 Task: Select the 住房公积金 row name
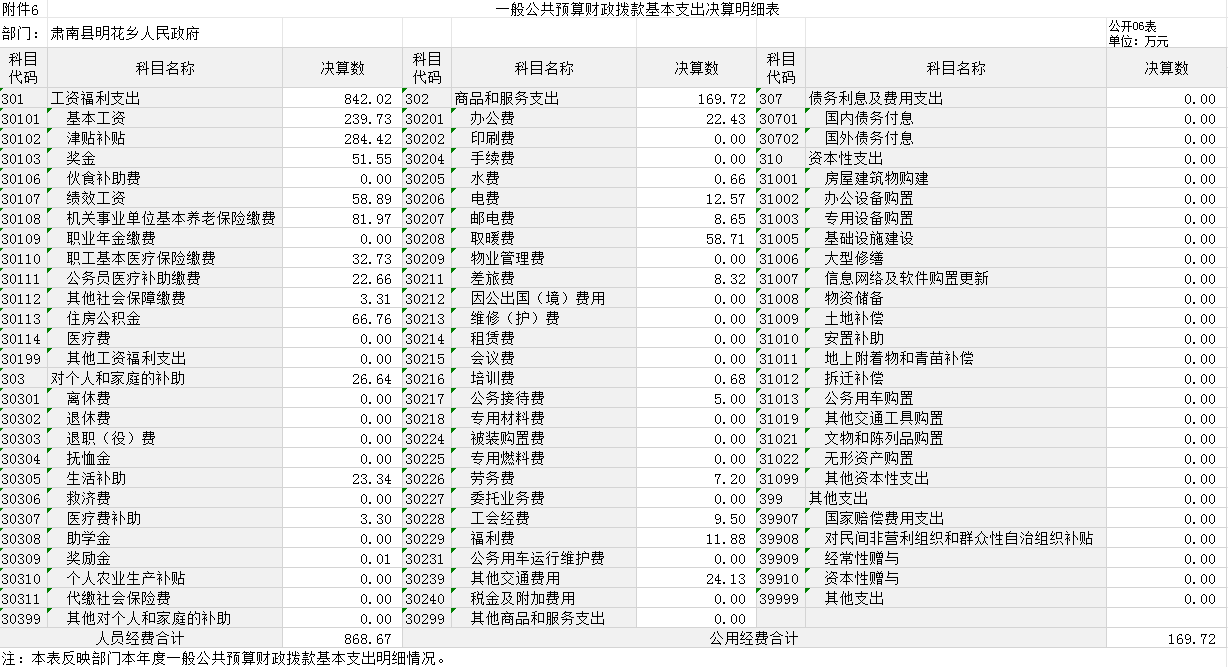165,318
